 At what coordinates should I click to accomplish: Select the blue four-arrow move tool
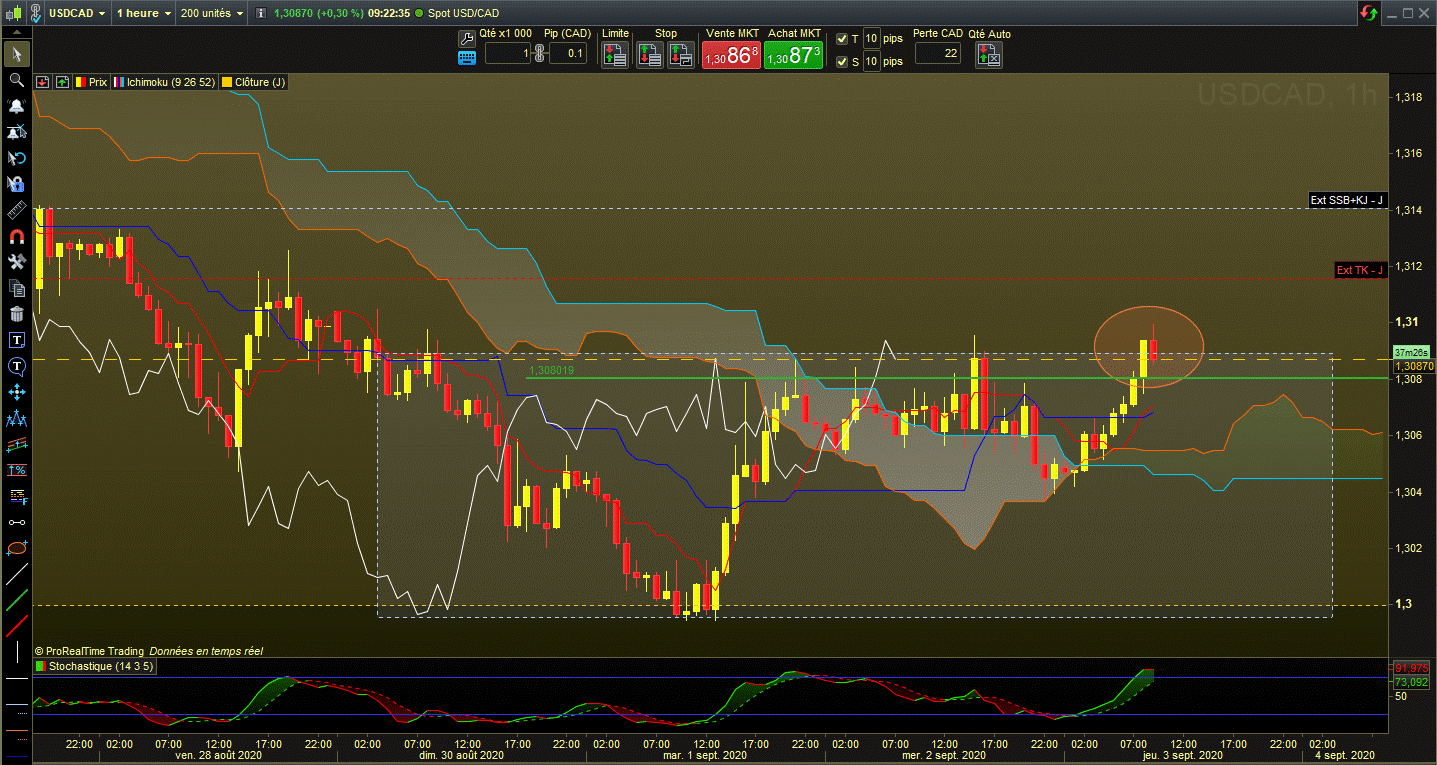point(16,392)
